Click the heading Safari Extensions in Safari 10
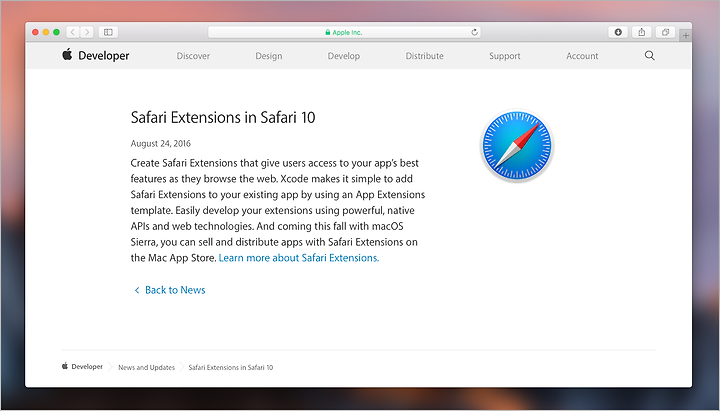This screenshot has width=720, height=411. pos(223,118)
